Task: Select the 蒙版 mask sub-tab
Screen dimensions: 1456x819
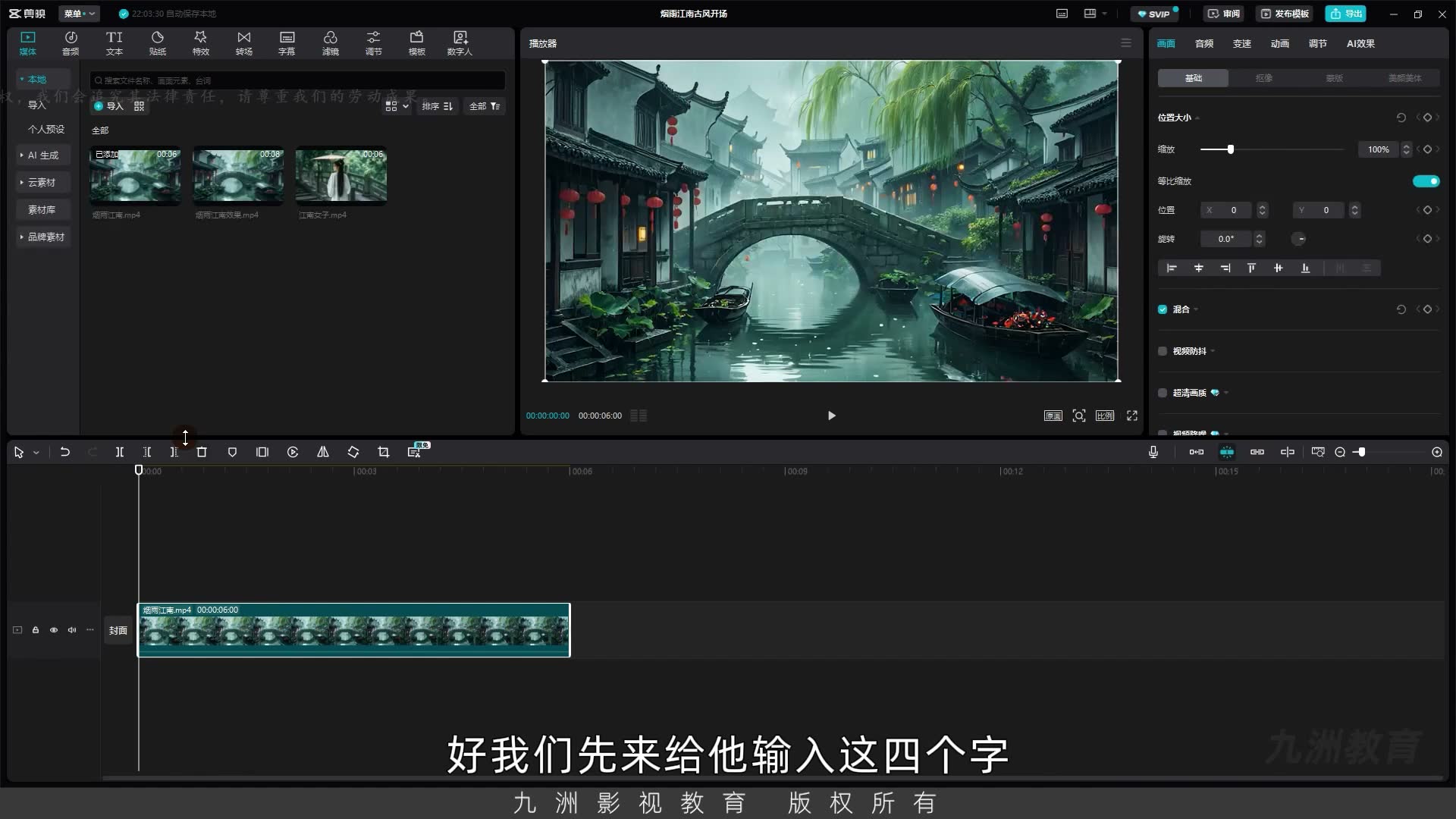Action: point(1334,78)
